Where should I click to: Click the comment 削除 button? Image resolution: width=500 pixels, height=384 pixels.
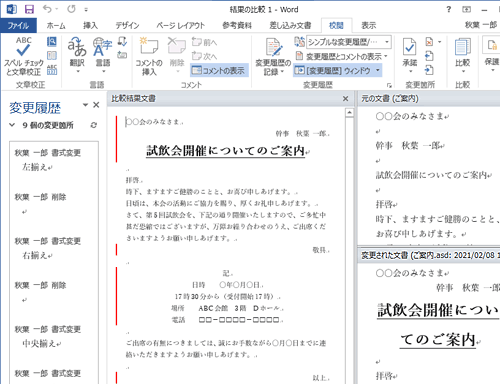(177, 55)
